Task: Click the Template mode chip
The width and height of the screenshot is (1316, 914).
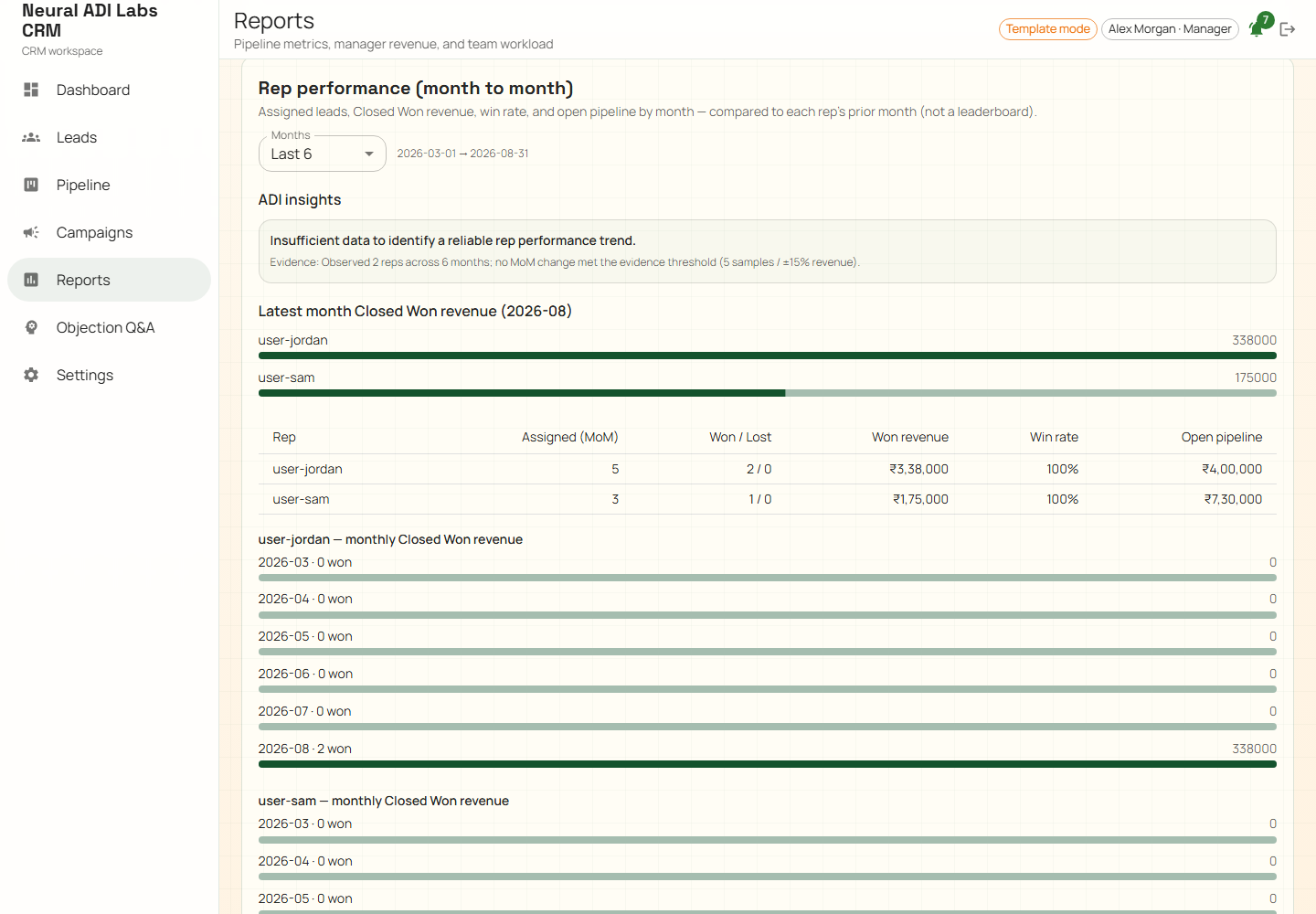Action: point(1048,29)
